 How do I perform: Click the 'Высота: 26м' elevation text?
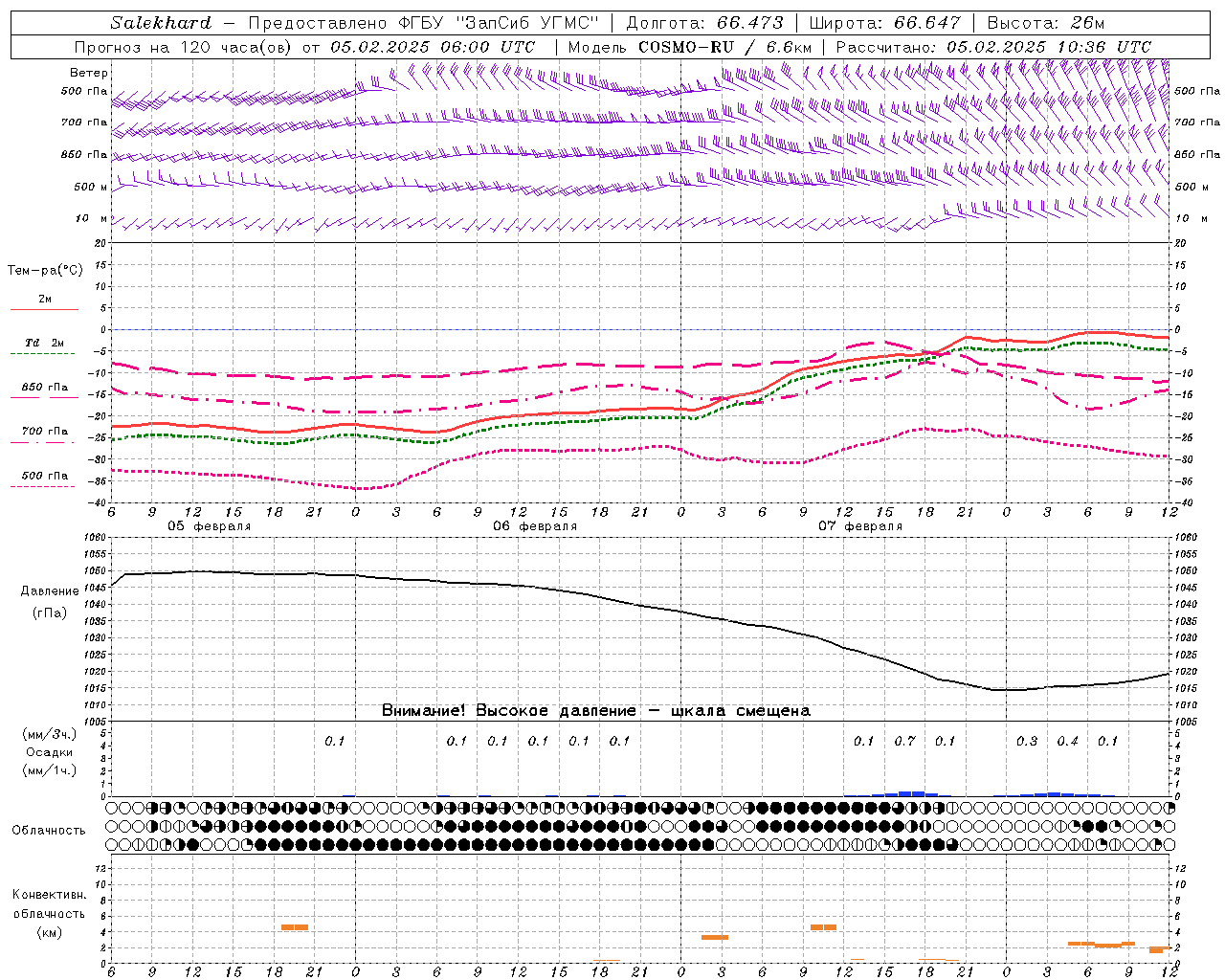(x=1046, y=23)
